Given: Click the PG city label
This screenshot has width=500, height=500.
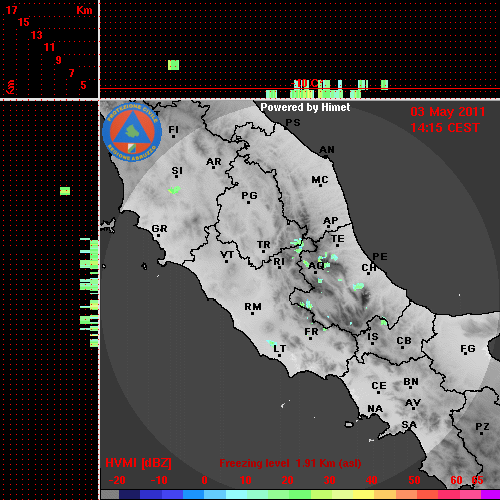Looking at the screenshot, I should [x=249, y=196].
